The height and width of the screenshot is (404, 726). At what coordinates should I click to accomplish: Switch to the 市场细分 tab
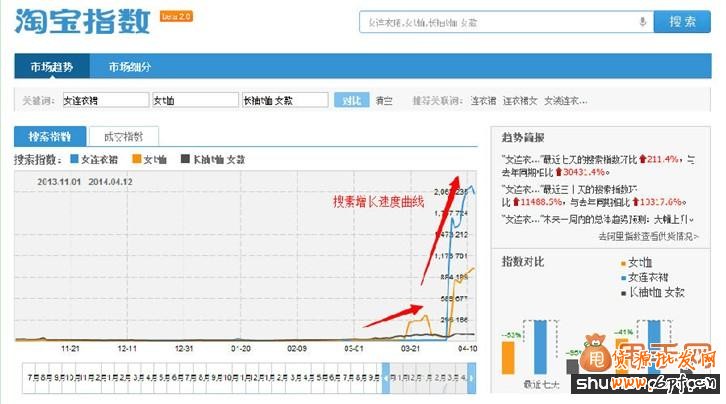click(x=130, y=67)
